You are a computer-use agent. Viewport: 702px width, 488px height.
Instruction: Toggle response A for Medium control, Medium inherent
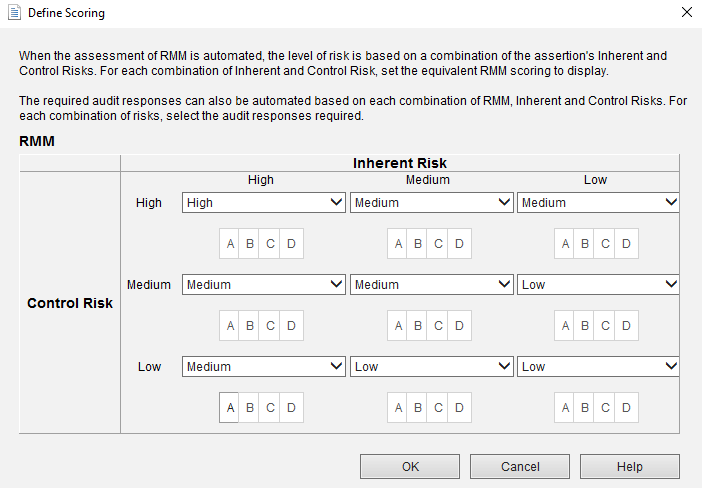[x=398, y=325]
